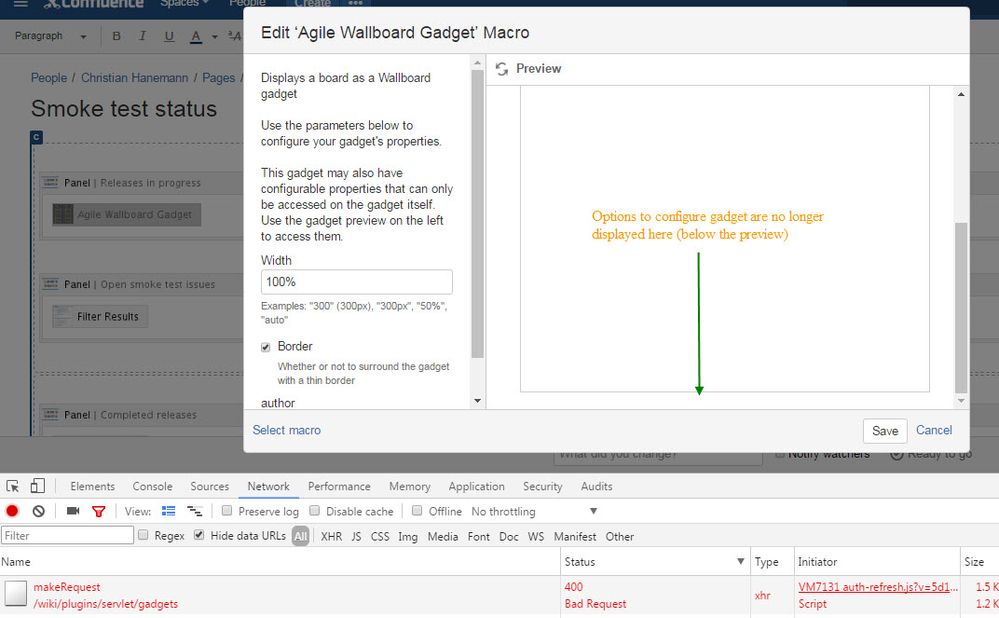
Task: Filter network requests by Manifest
Action: pos(575,536)
